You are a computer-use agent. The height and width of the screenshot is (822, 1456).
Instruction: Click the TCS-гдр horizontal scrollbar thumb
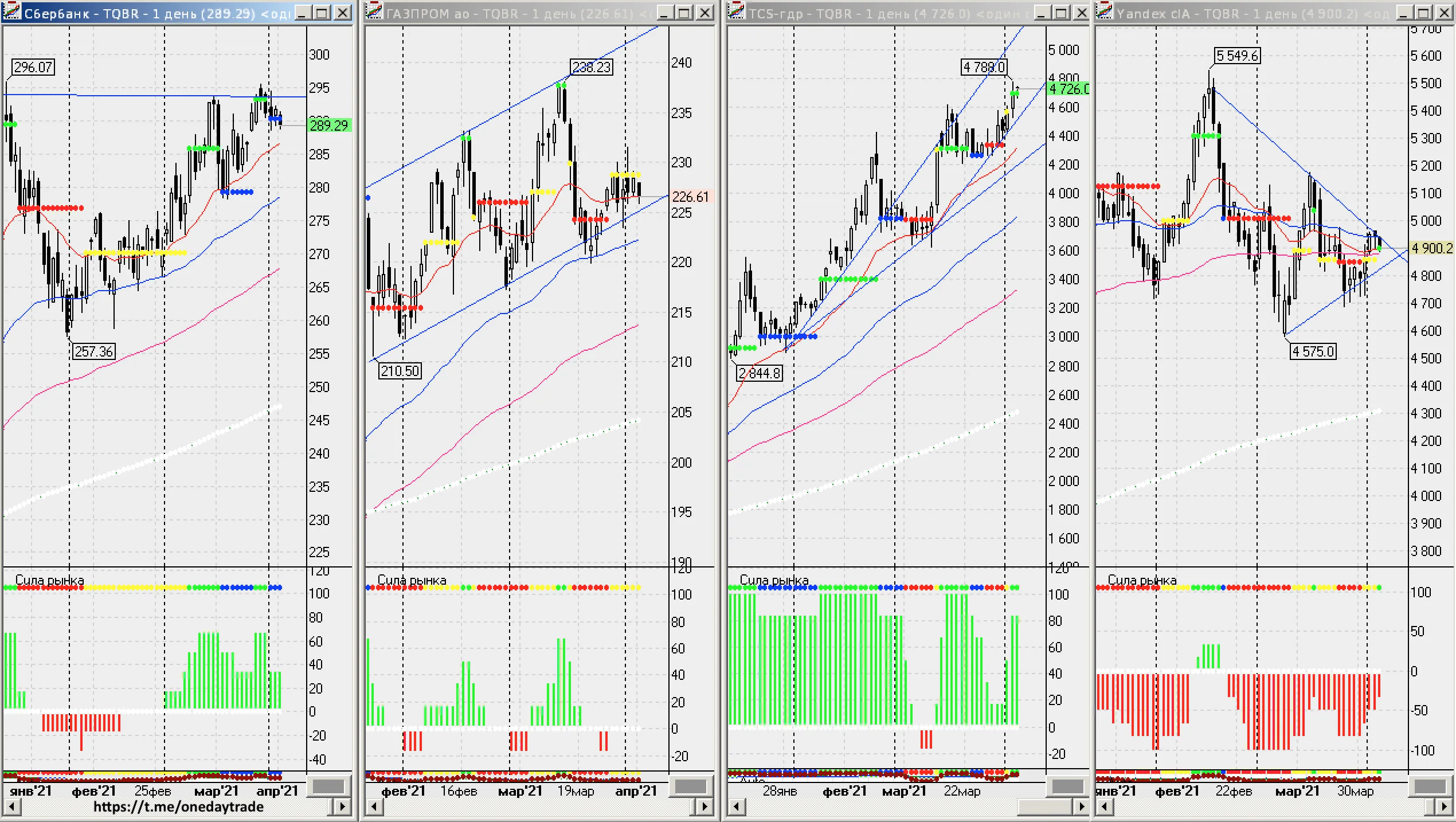tap(1044, 807)
